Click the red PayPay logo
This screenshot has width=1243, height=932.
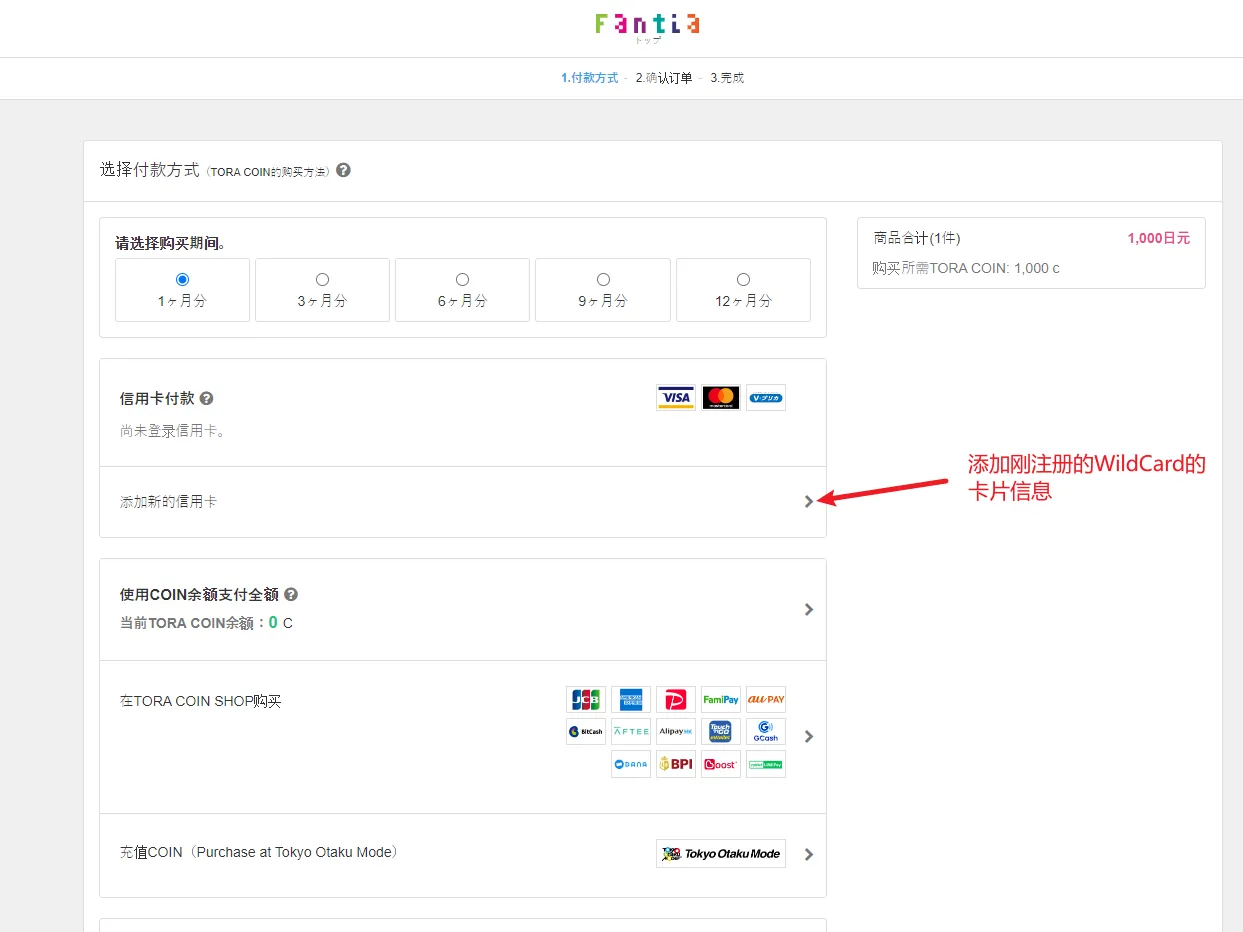tap(676, 700)
